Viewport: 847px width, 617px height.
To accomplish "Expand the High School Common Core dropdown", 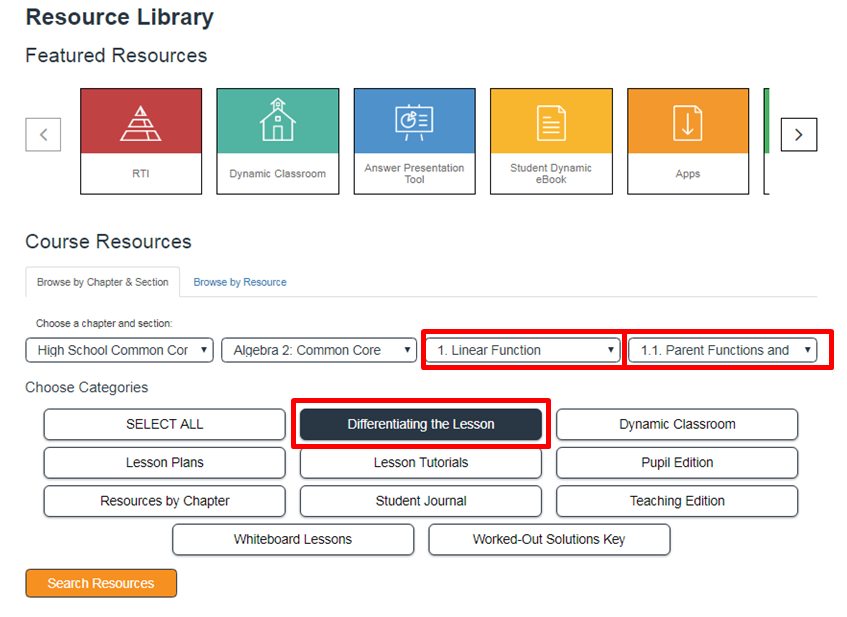I will tap(120, 350).
